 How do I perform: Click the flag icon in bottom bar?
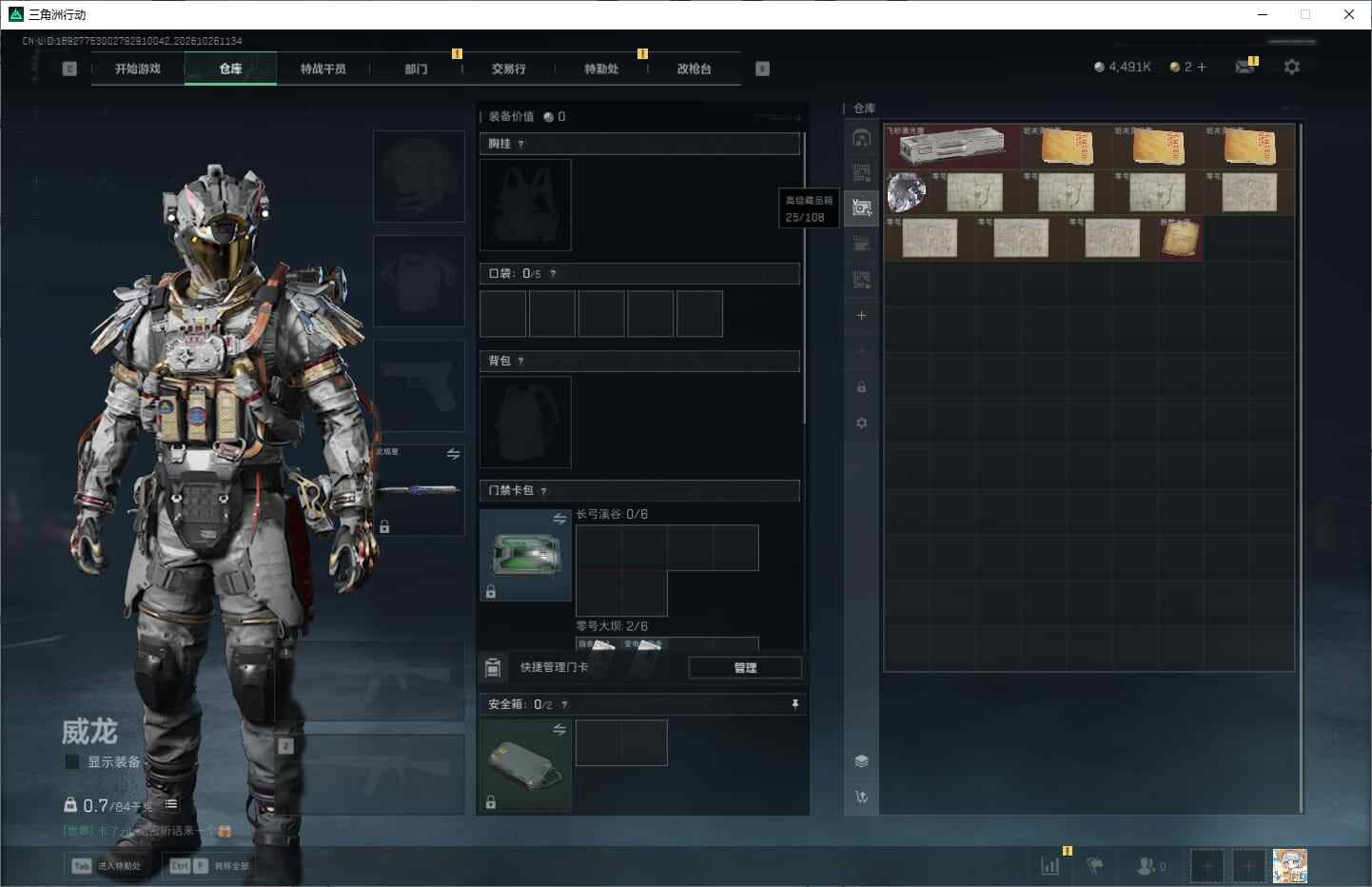[1095, 866]
